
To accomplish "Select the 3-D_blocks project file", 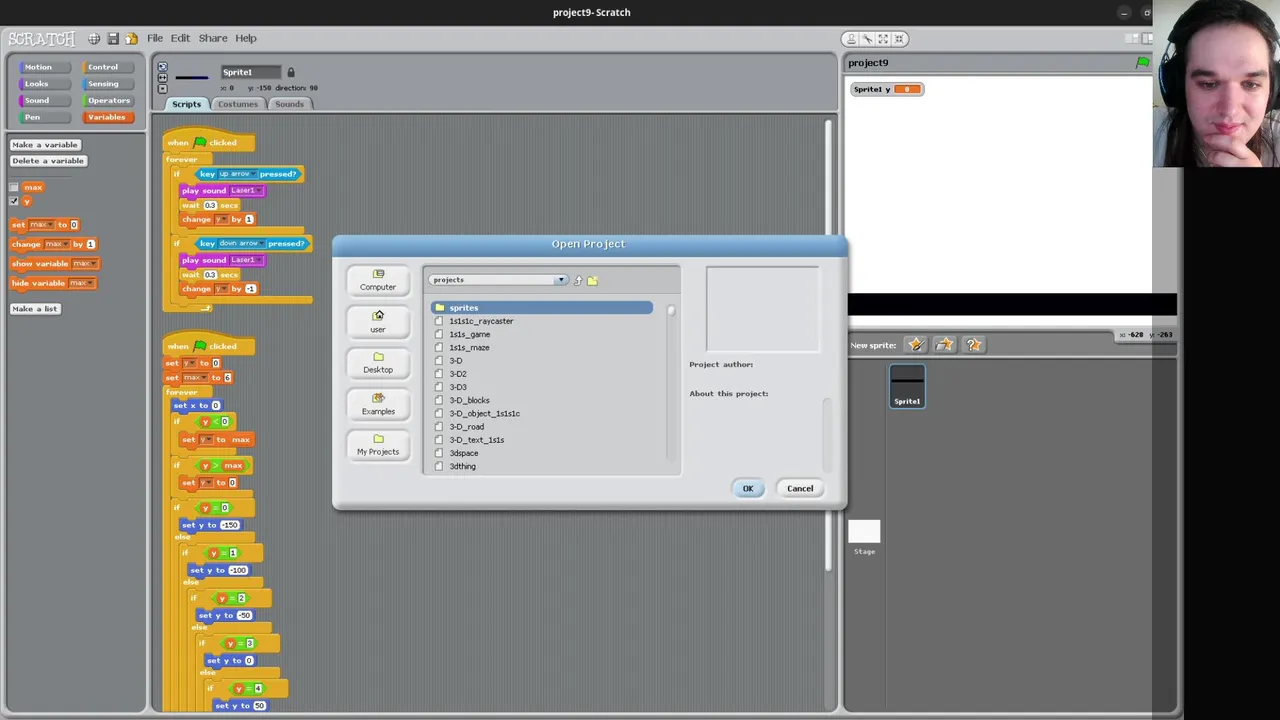I will pyautogui.click(x=469, y=400).
